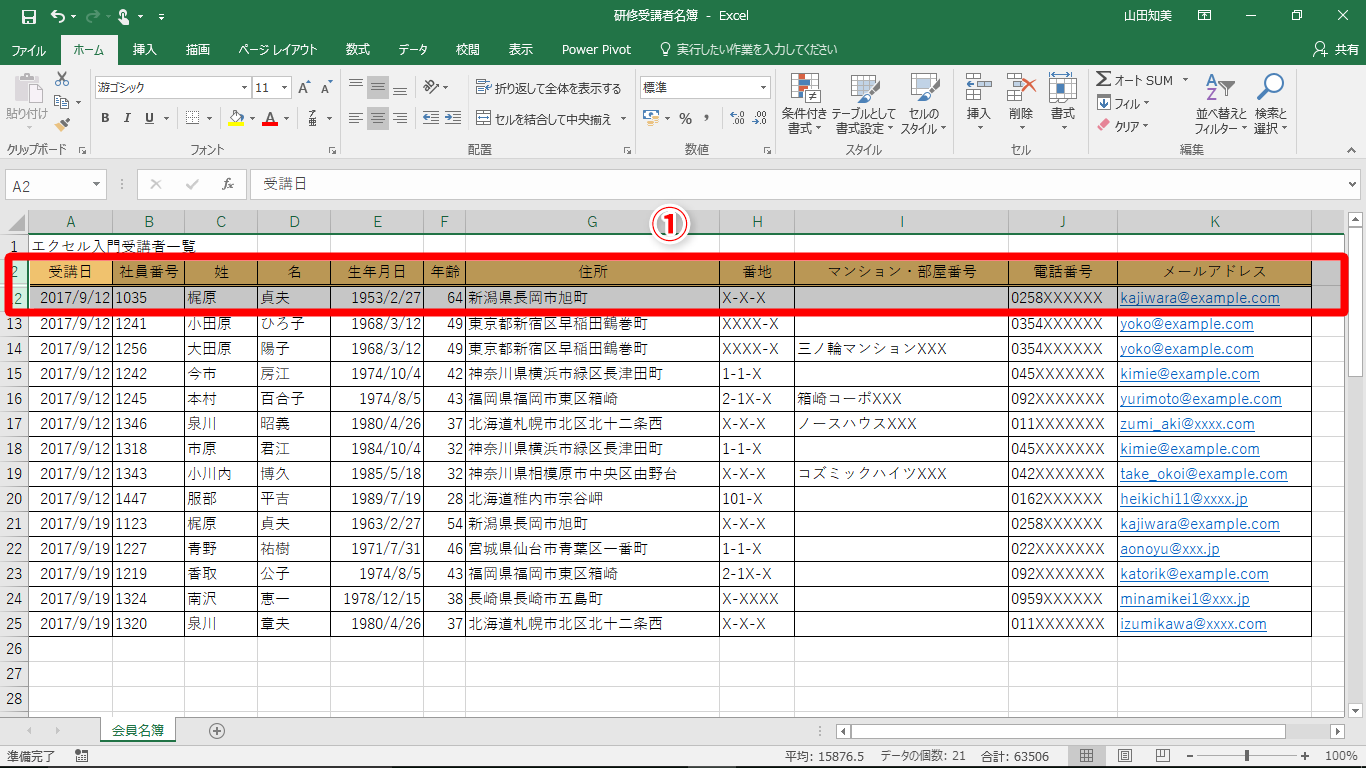1366x768 pixels.
Task: Toggle underline formatting
Action: click(150, 118)
